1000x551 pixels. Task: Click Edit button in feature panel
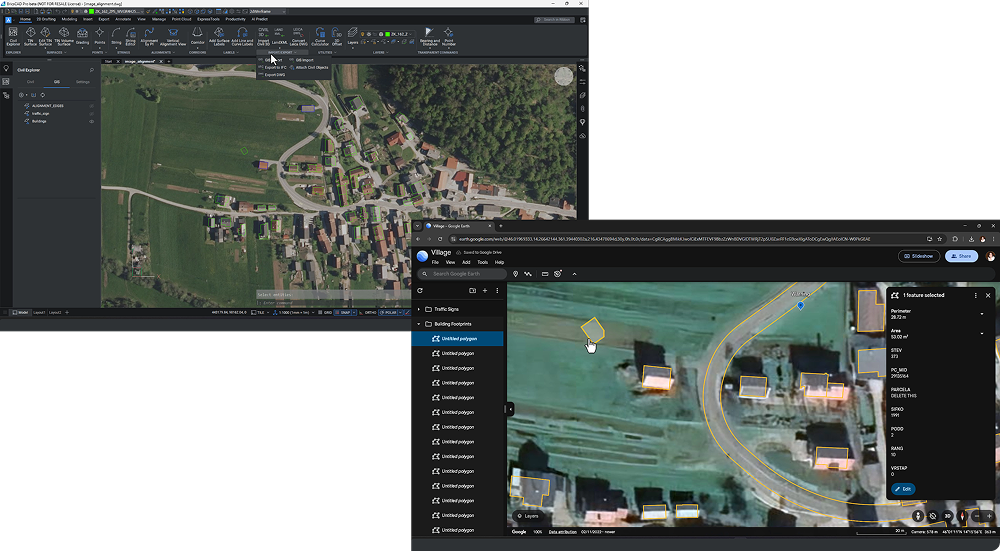[x=903, y=489]
